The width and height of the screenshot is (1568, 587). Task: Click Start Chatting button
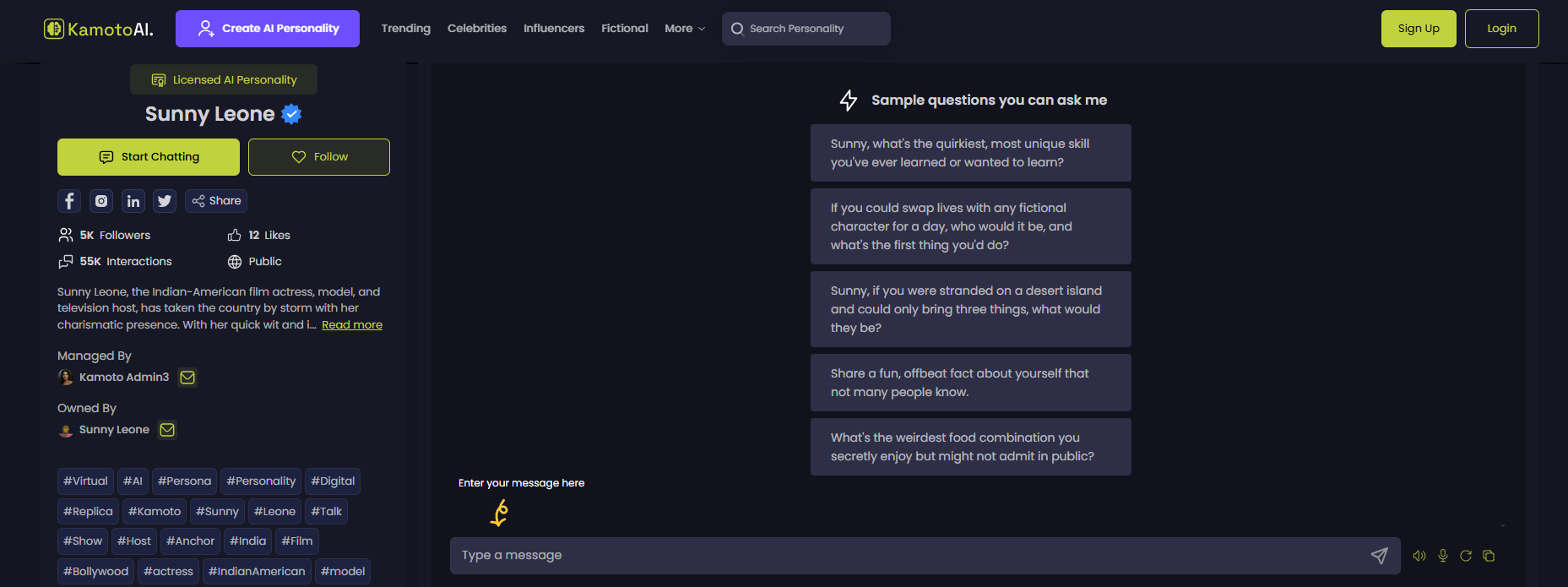(149, 157)
